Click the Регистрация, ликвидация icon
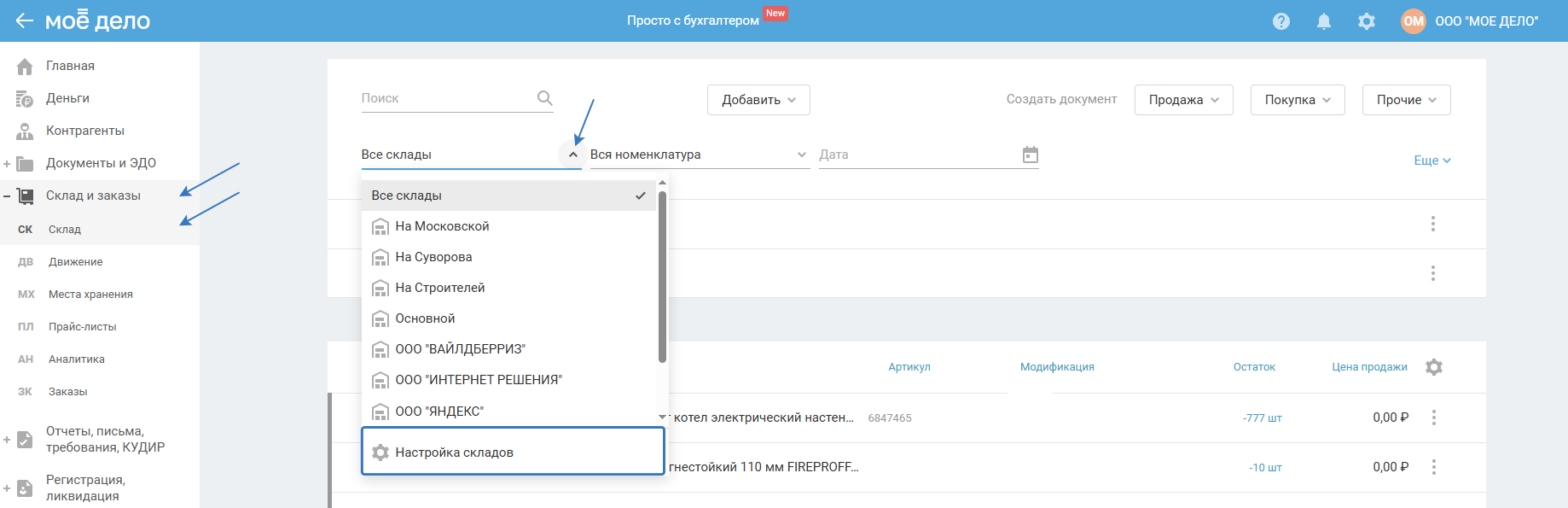The height and width of the screenshot is (508, 1568). click(x=25, y=488)
